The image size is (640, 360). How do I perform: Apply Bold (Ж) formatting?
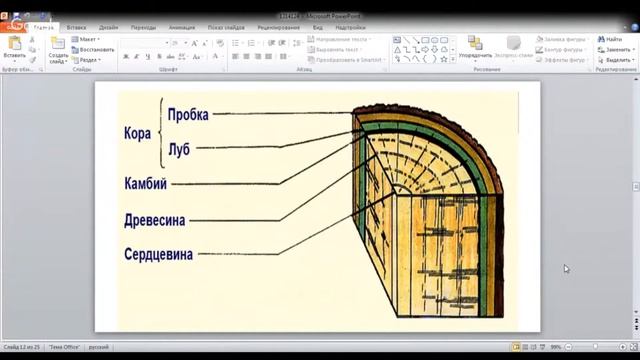126,56
